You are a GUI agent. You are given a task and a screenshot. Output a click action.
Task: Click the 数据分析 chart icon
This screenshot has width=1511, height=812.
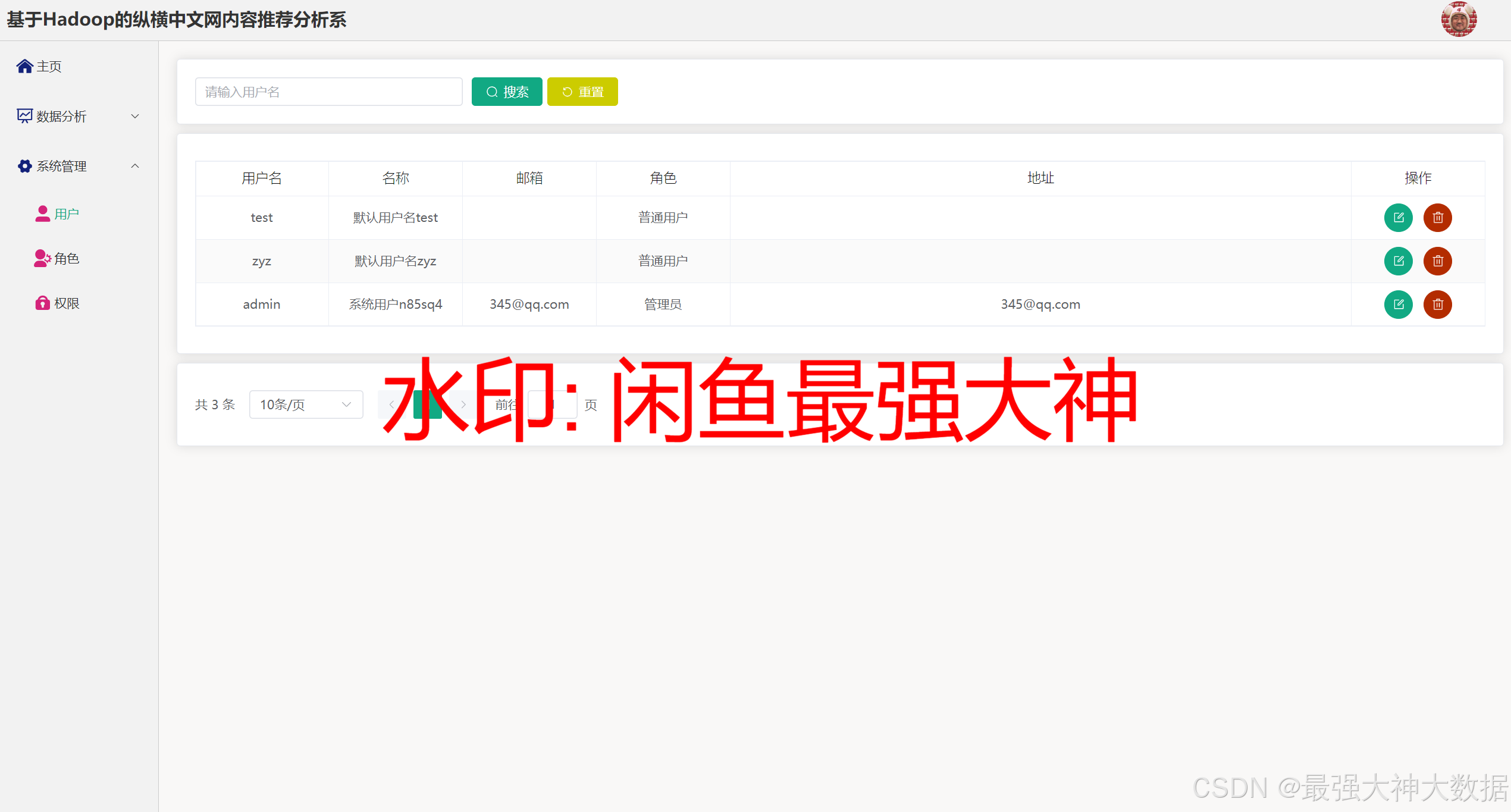pyautogui.click(x=24, y=115)
